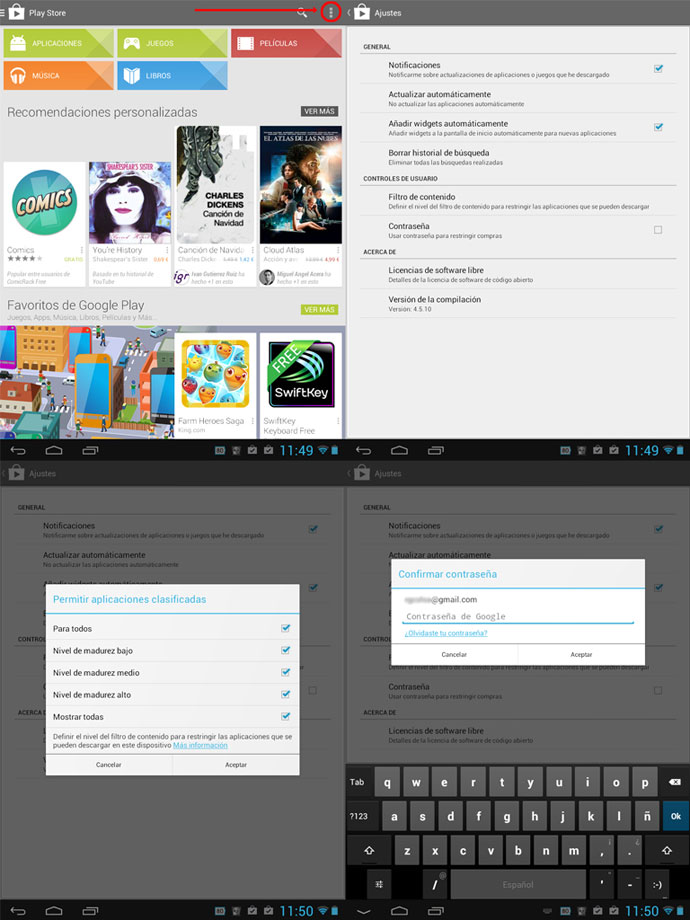Tap the Tab key on keyboard
Viewport: 690px width, 920px height.
pos(357,782)
